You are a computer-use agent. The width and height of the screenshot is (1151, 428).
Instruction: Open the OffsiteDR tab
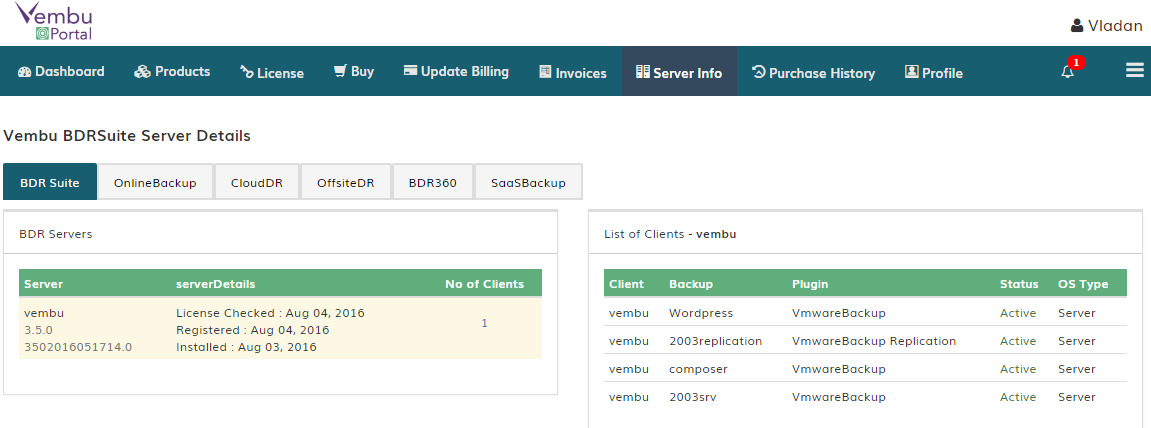click(346, 182)
